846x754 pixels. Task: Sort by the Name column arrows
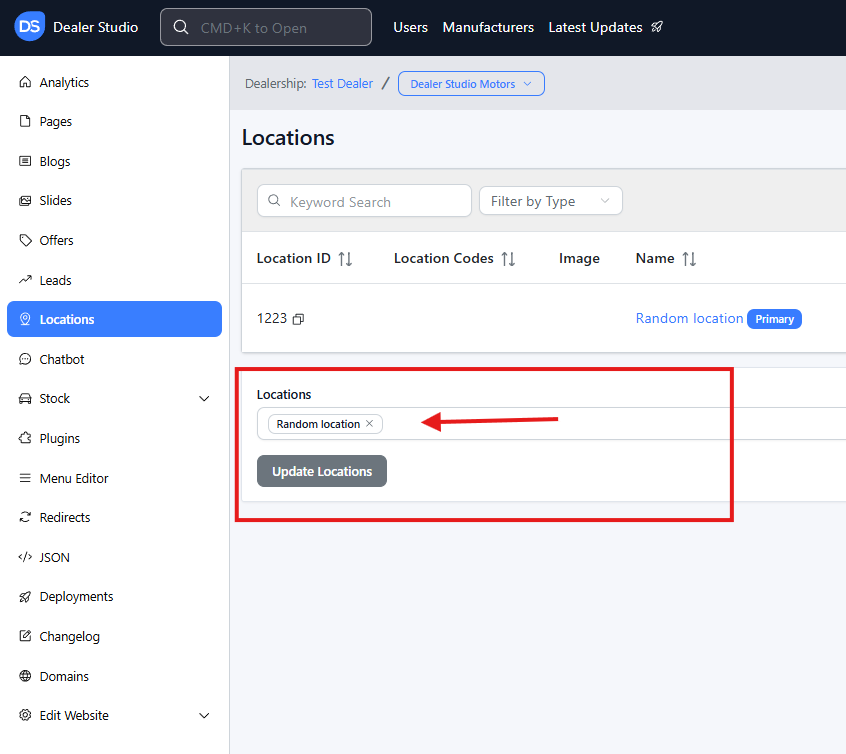tap(689, 259)
